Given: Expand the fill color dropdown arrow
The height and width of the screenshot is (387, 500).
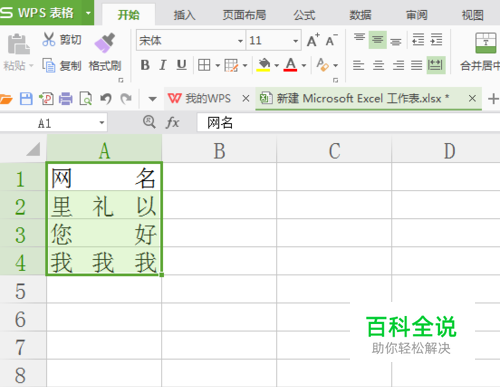Looking at the screenshot, I should (x=277, y=65).
